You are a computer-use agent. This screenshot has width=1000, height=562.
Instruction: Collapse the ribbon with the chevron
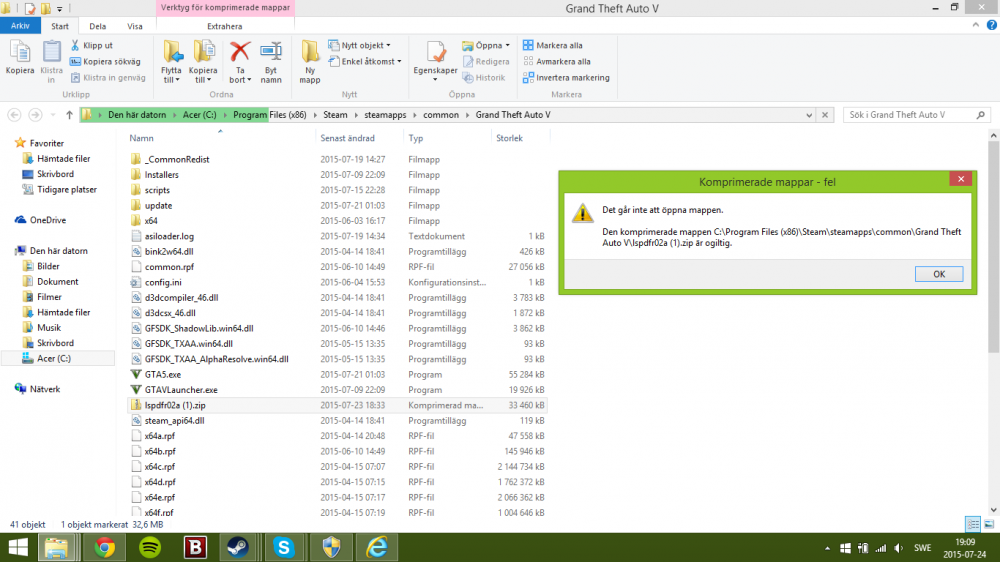(976, 26)
